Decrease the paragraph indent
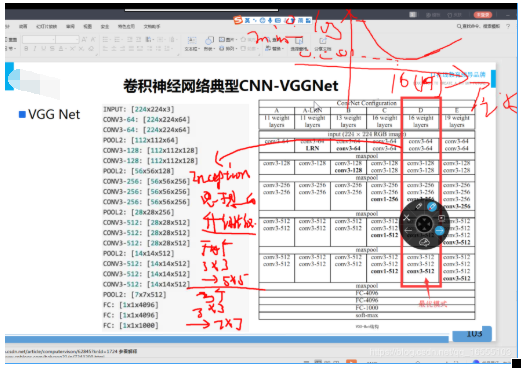Image resolution: width=522 pixels, height=368 pixels. coord(130,40)
